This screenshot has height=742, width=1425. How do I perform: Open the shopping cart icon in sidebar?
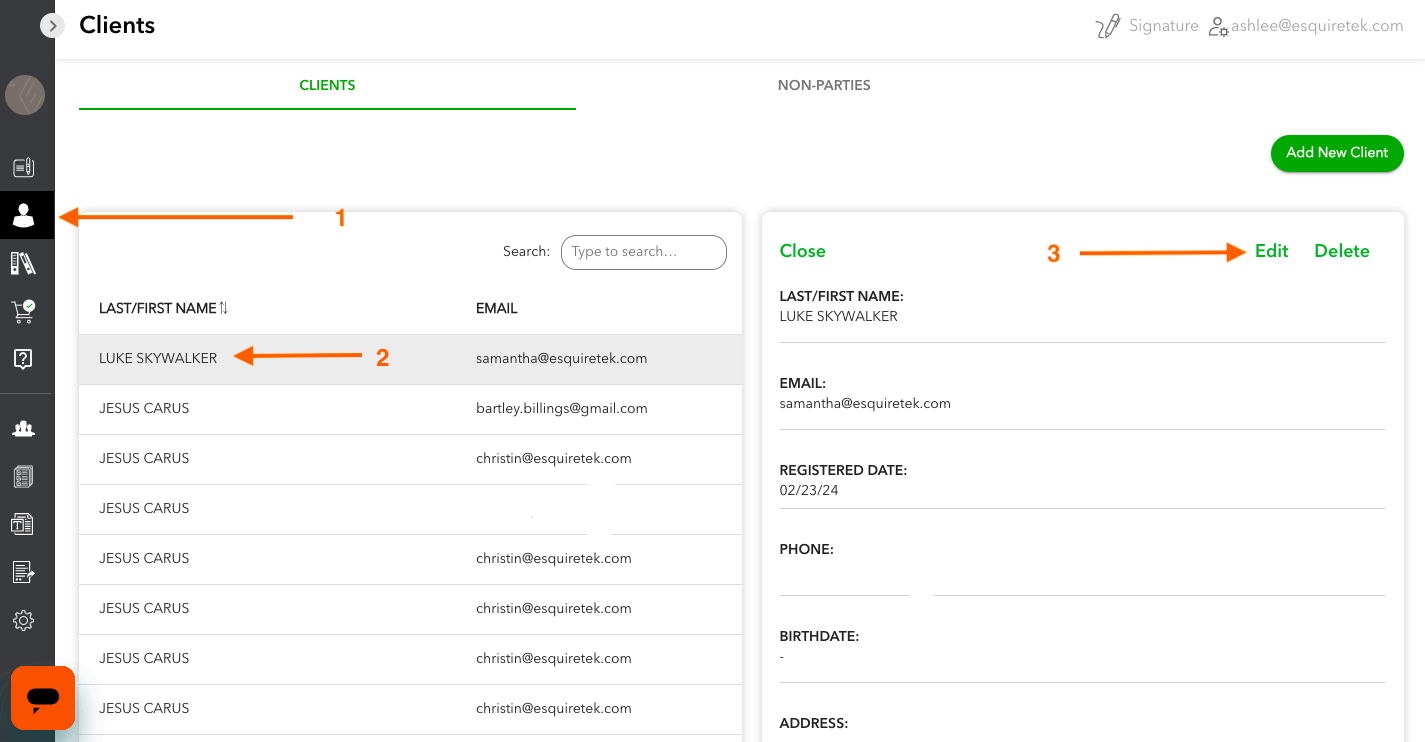tap(24, 310)
